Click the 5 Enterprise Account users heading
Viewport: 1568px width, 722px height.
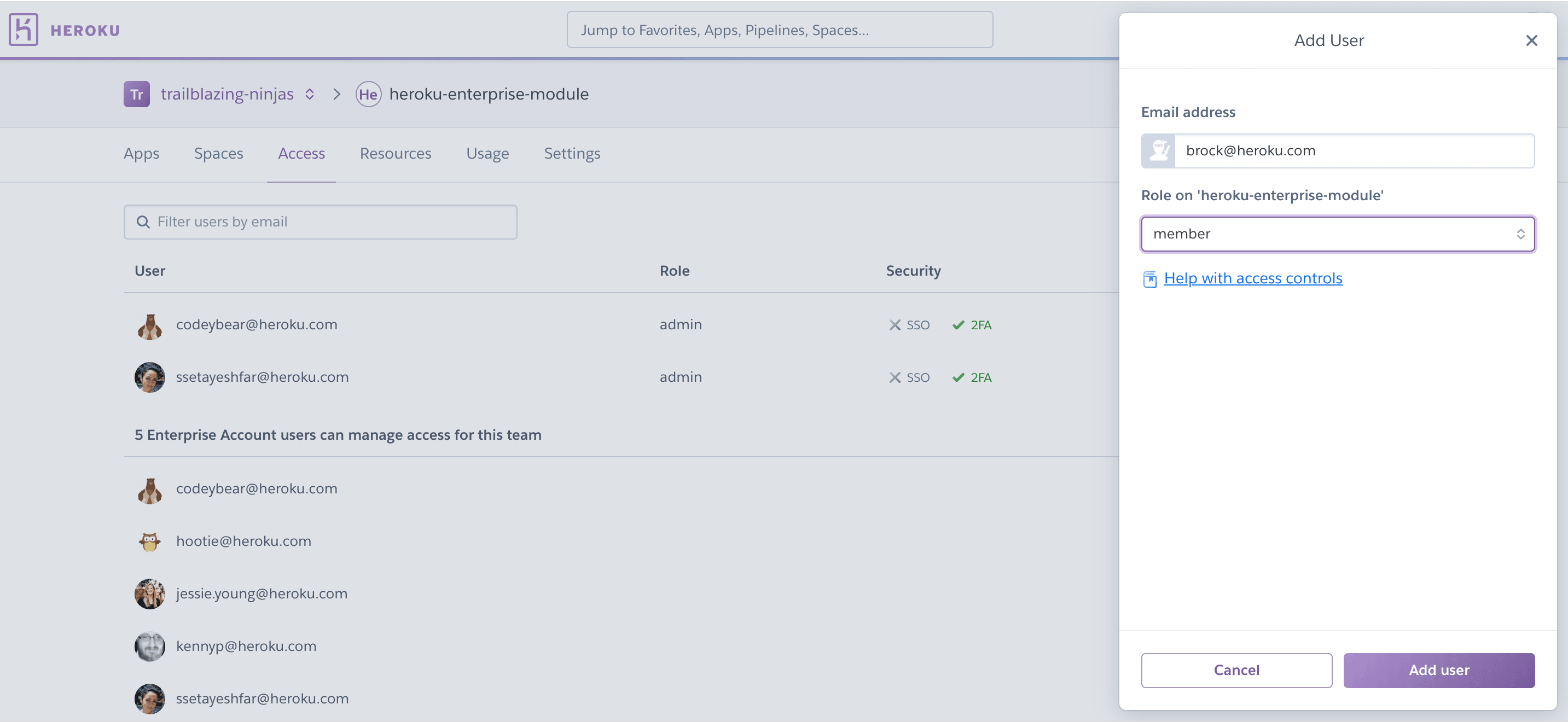(x=338, y=435)
